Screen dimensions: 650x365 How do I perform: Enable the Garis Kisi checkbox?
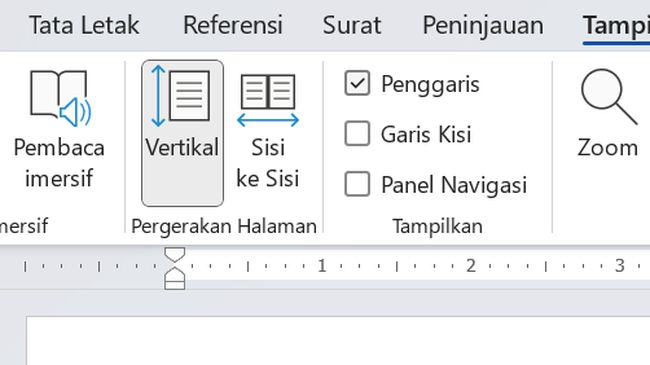point(357,133)
